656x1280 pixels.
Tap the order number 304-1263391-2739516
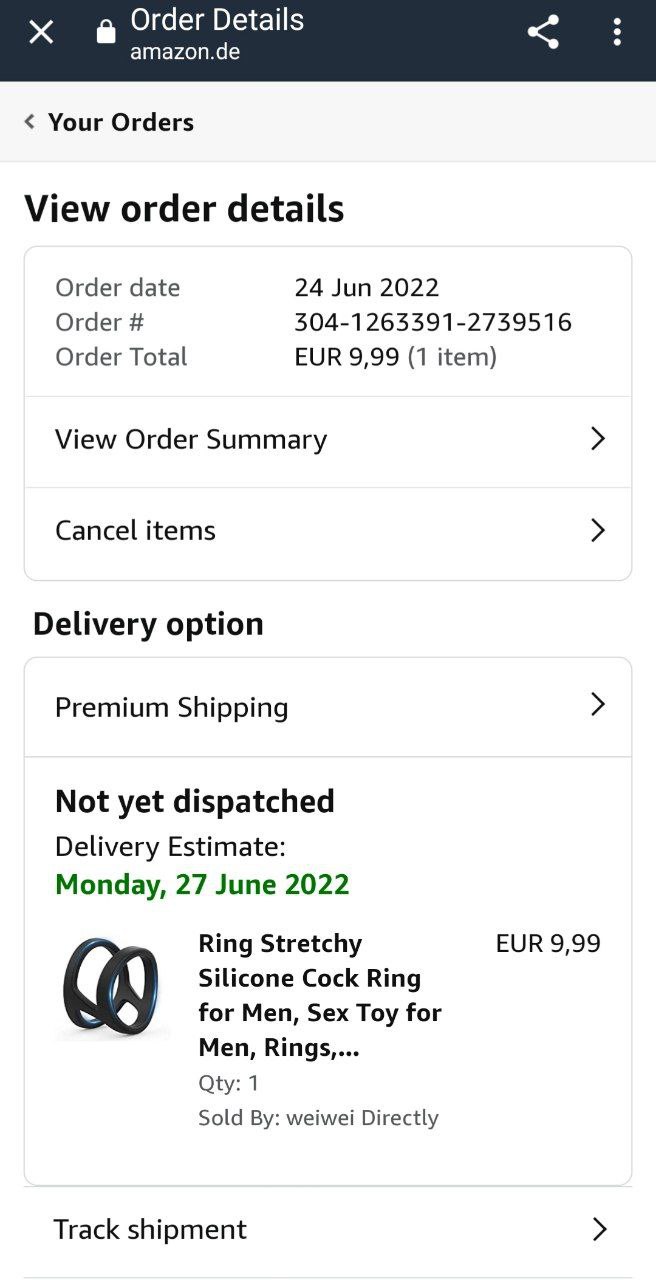[433, 322]
